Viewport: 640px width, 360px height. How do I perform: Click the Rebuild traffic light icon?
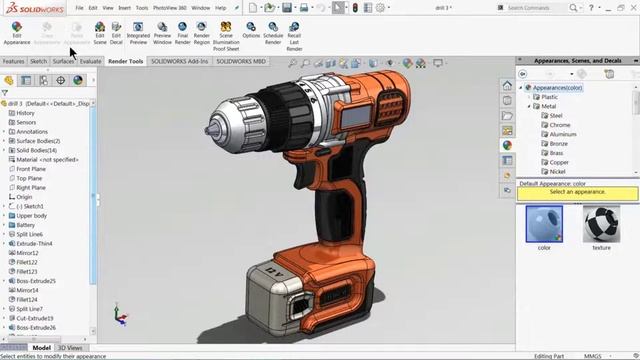click(x=355, y=8)
